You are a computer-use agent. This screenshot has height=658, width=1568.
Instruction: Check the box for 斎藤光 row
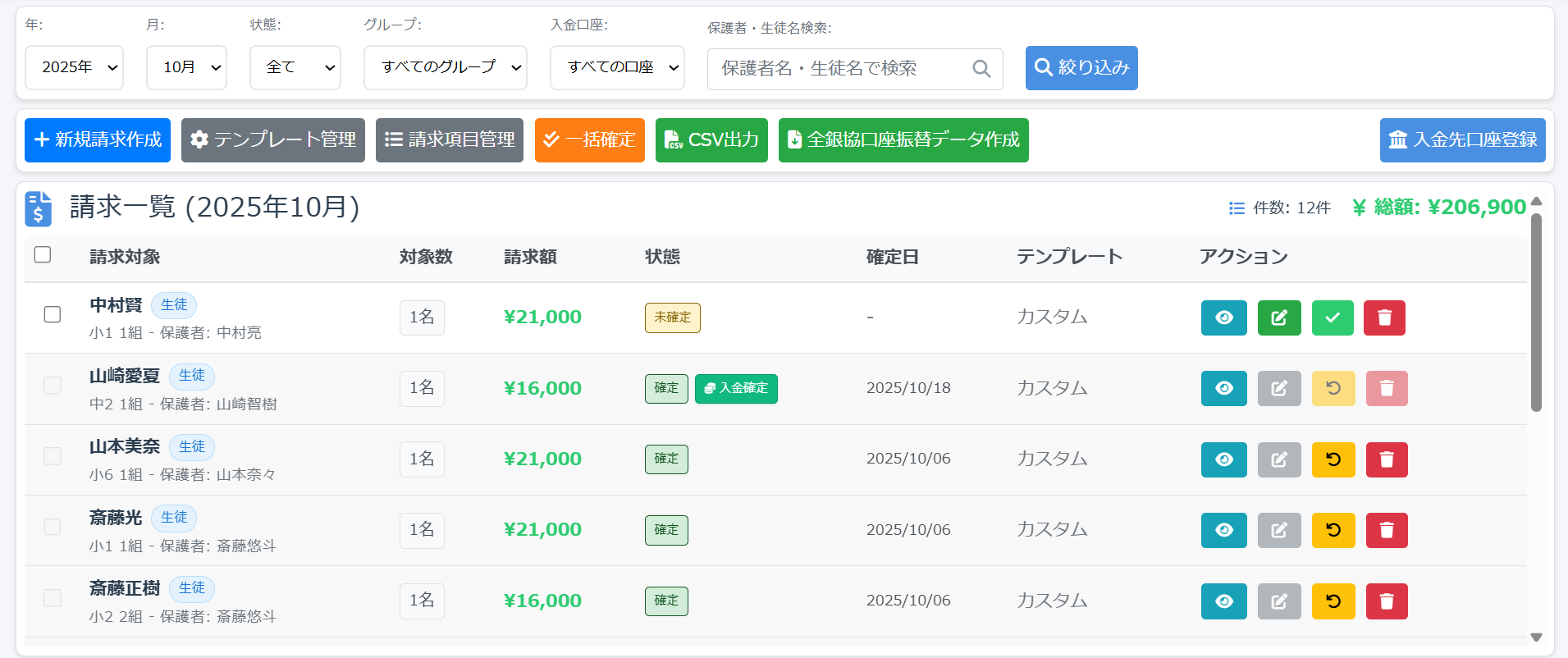pos(53,526)
